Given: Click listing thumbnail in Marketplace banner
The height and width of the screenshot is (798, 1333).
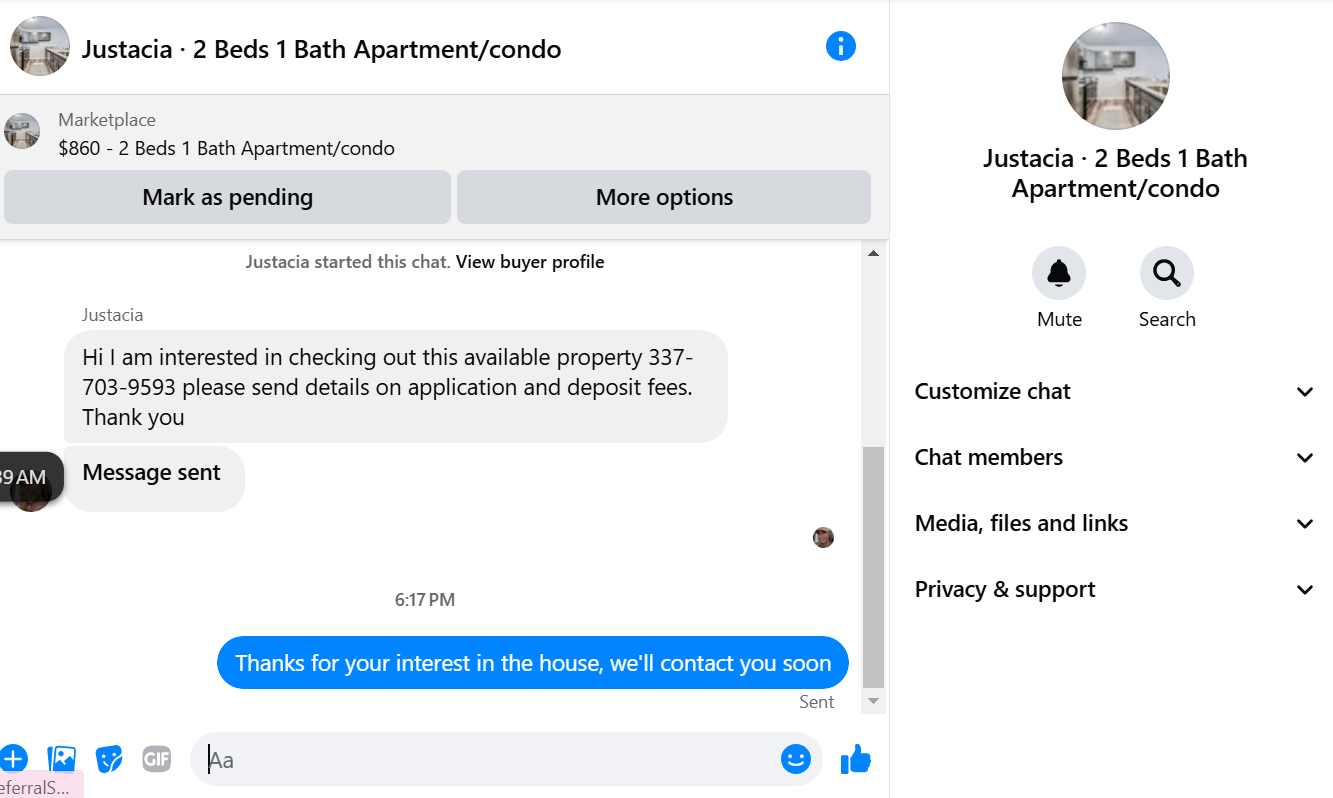Looking at the screenshot, I should [x=22, y=132].
